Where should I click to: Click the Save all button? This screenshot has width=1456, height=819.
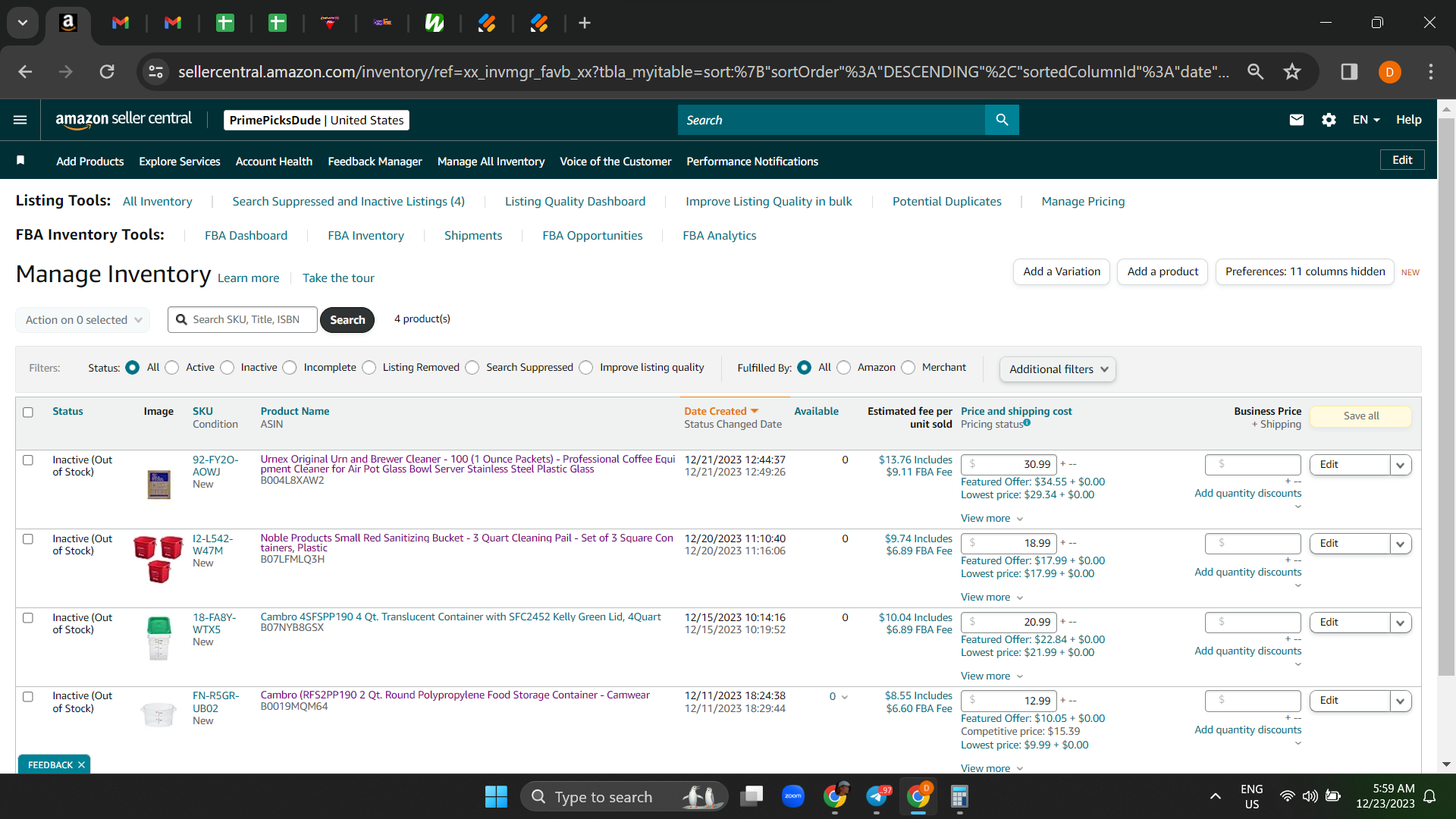coord(1361,416)
